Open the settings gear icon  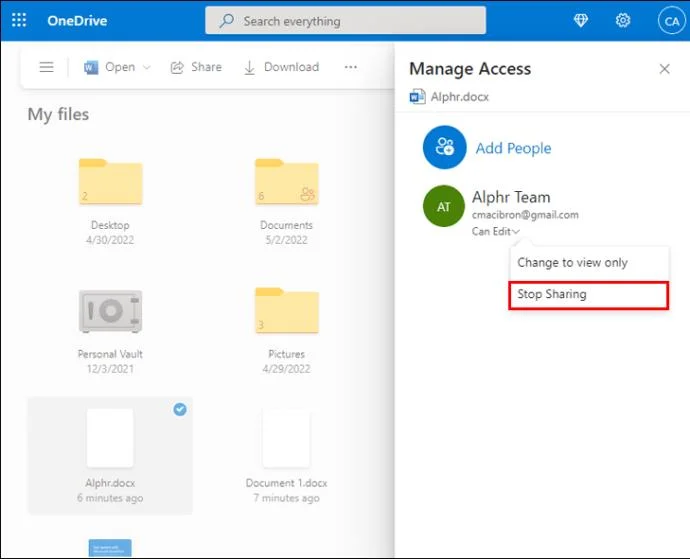click(623, 20)
